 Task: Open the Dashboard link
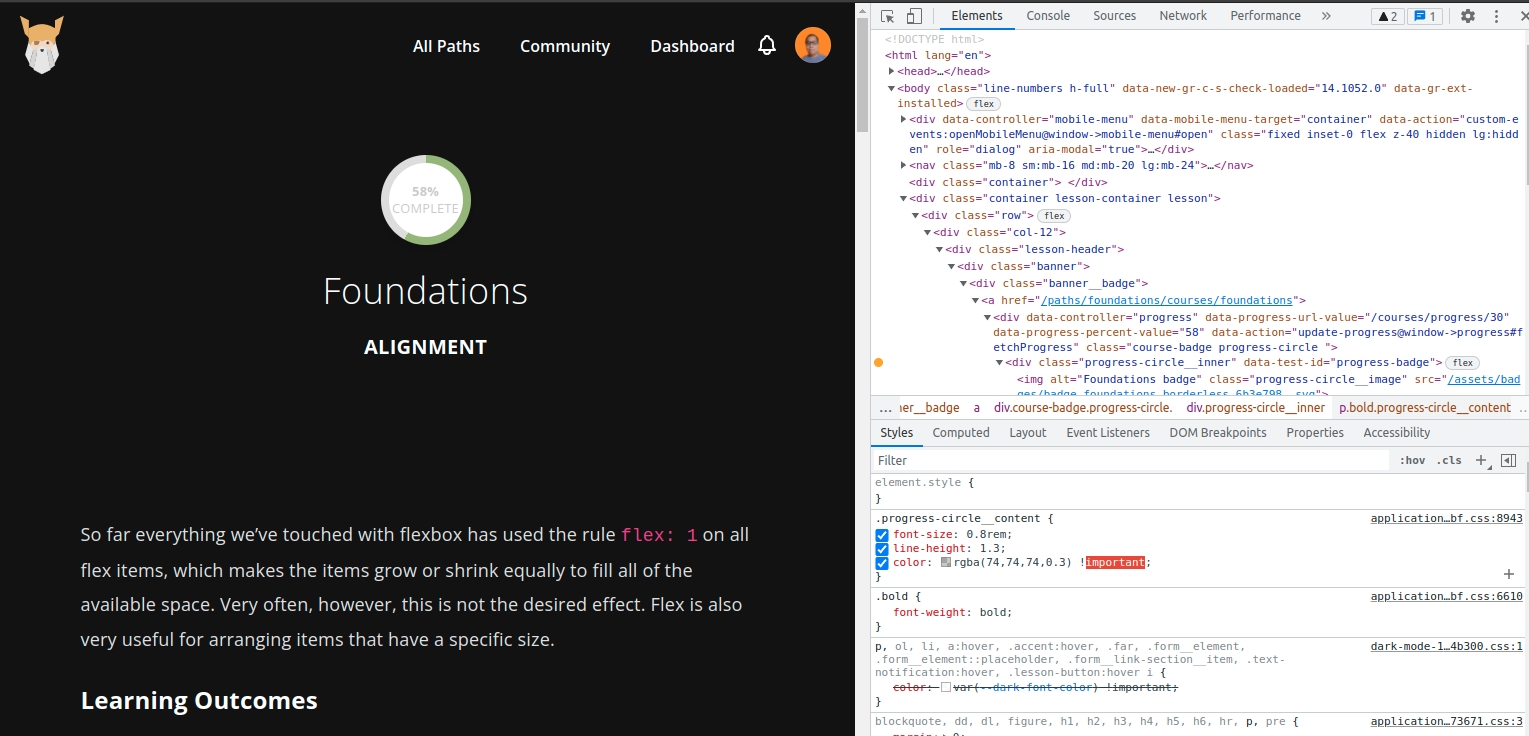692,46
